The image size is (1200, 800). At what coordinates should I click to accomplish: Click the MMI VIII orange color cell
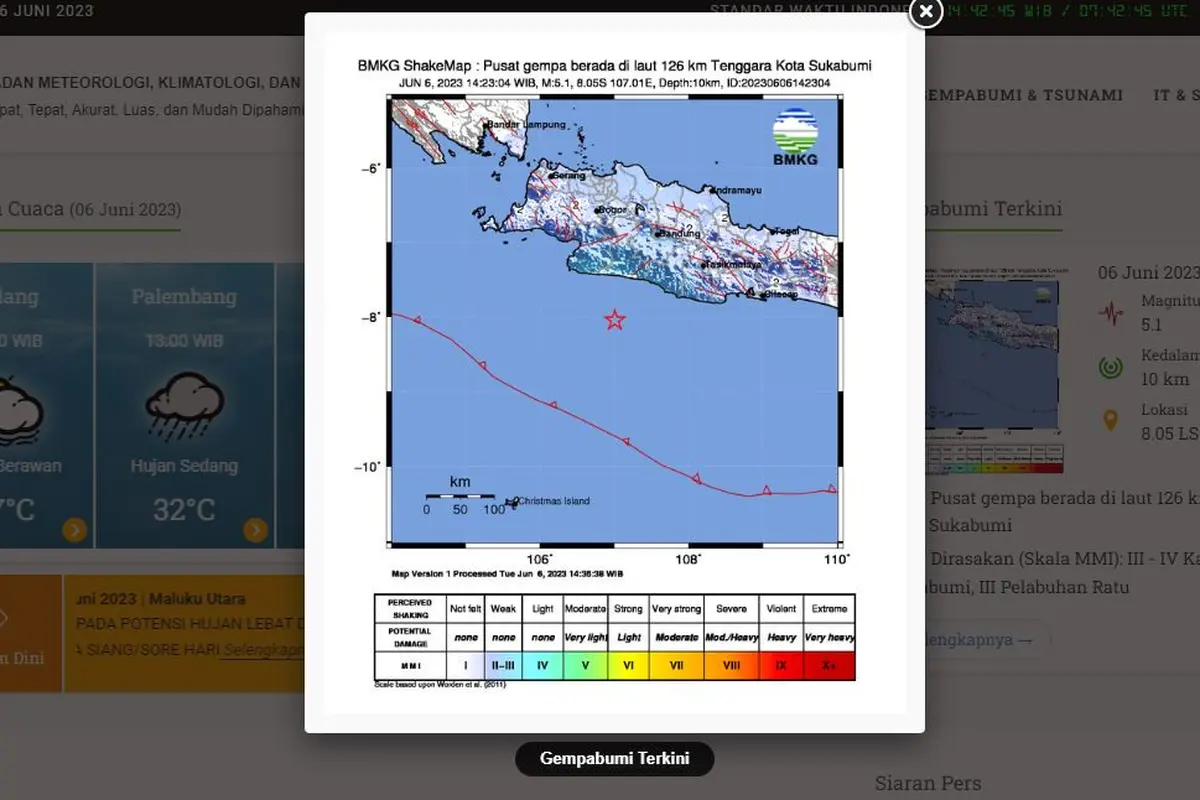tap(731, 664)
